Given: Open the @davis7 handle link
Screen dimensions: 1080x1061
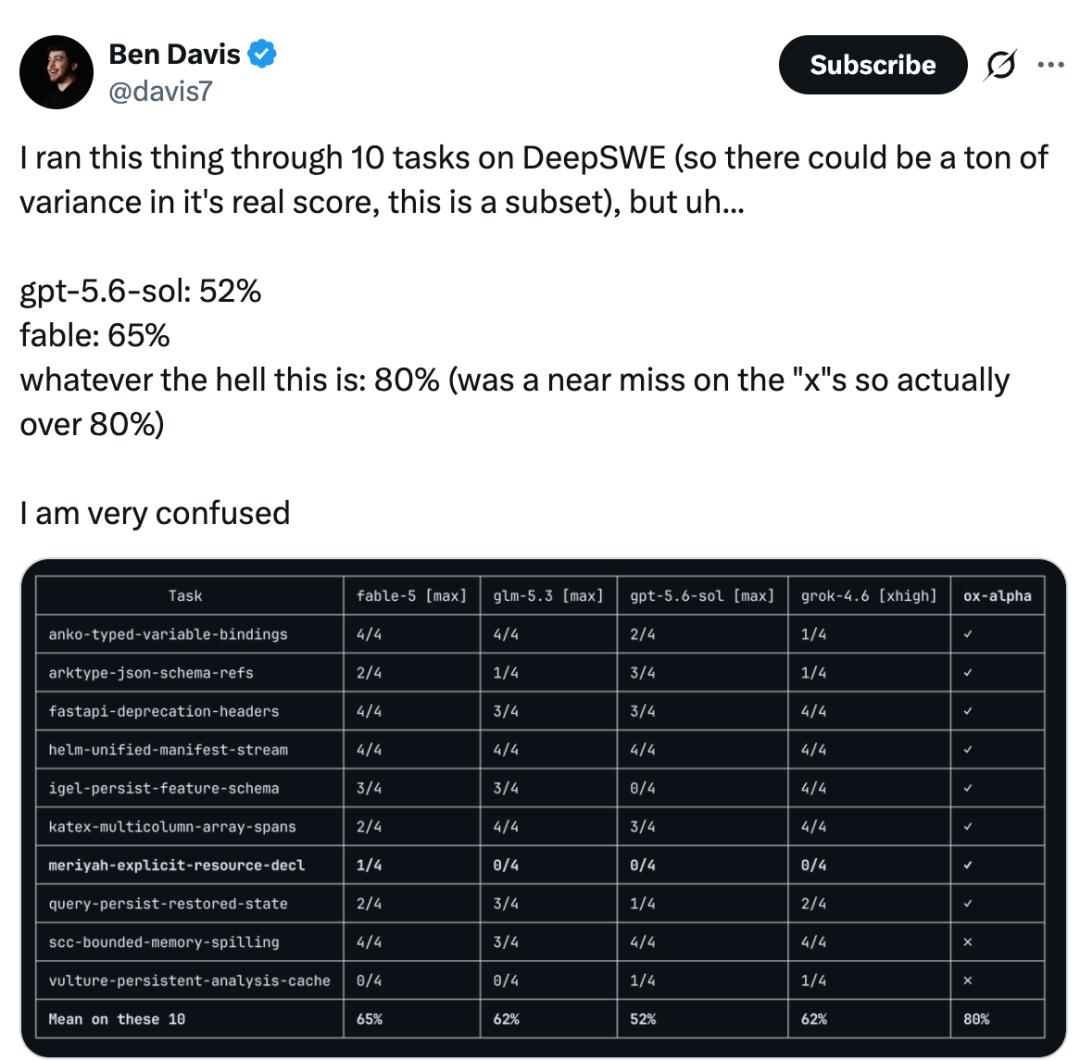Looking at the screenshot, I should 160,92.
